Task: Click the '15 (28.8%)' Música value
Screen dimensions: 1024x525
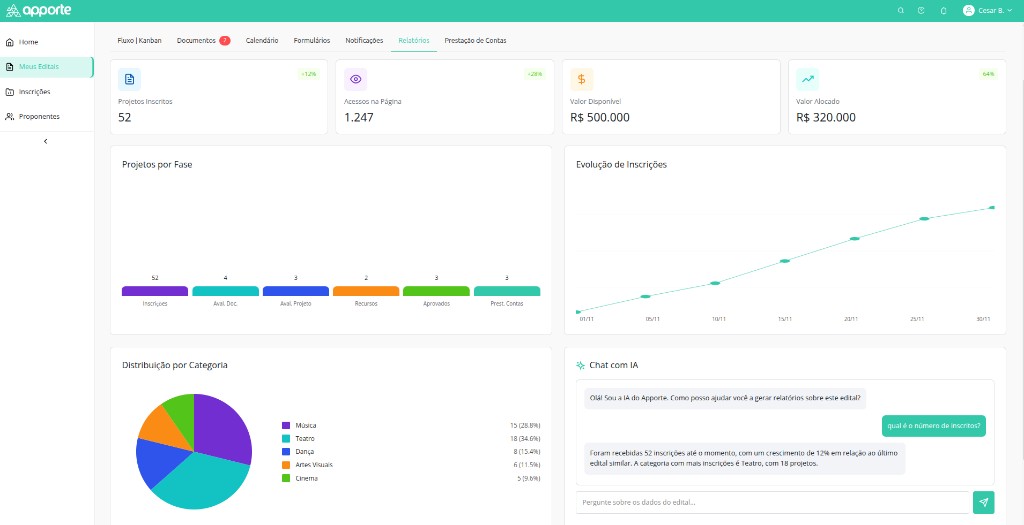Action: click(x=525, y=425)
